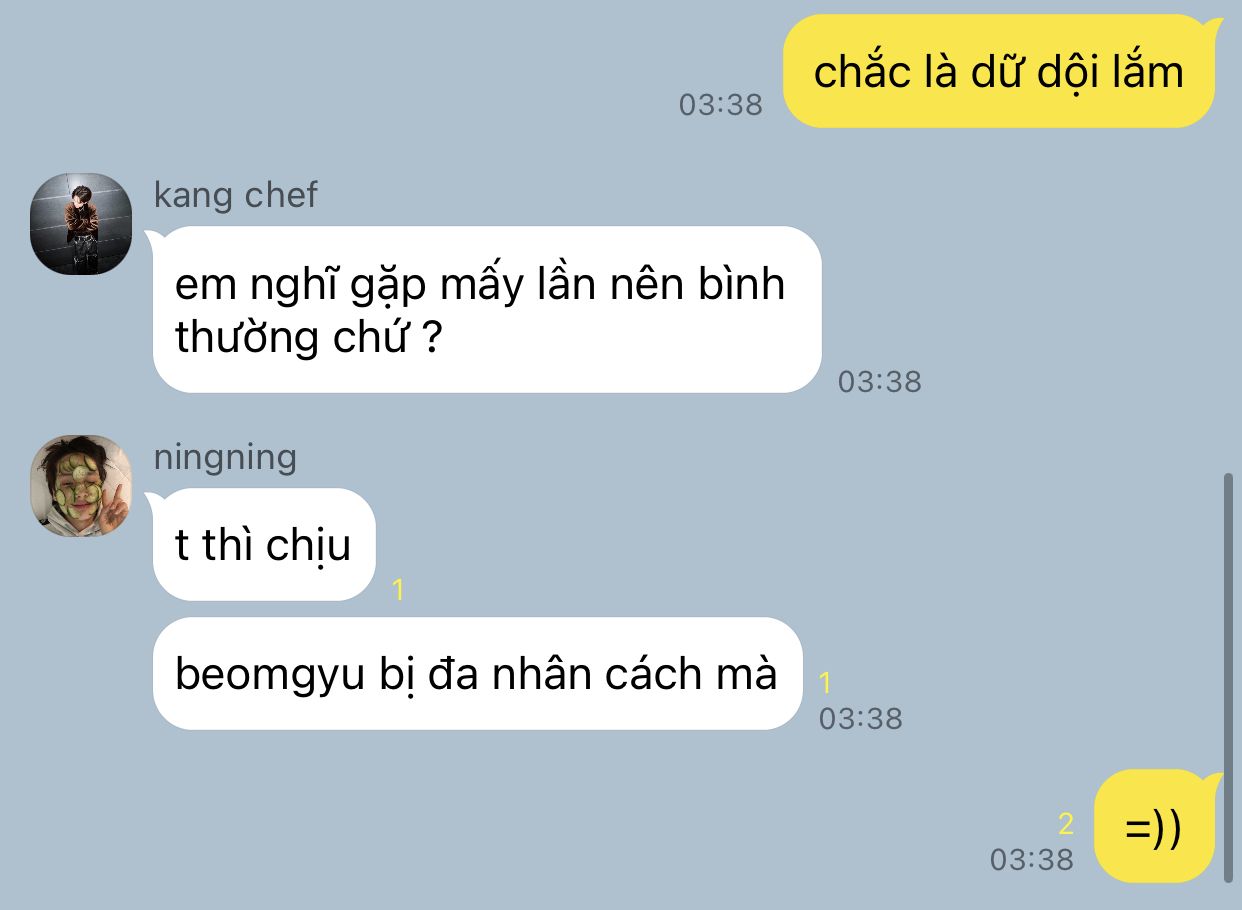Screen dimensions: 1242x910
Task: Open kang chef's profile avatar
Action: coord(81,224)
